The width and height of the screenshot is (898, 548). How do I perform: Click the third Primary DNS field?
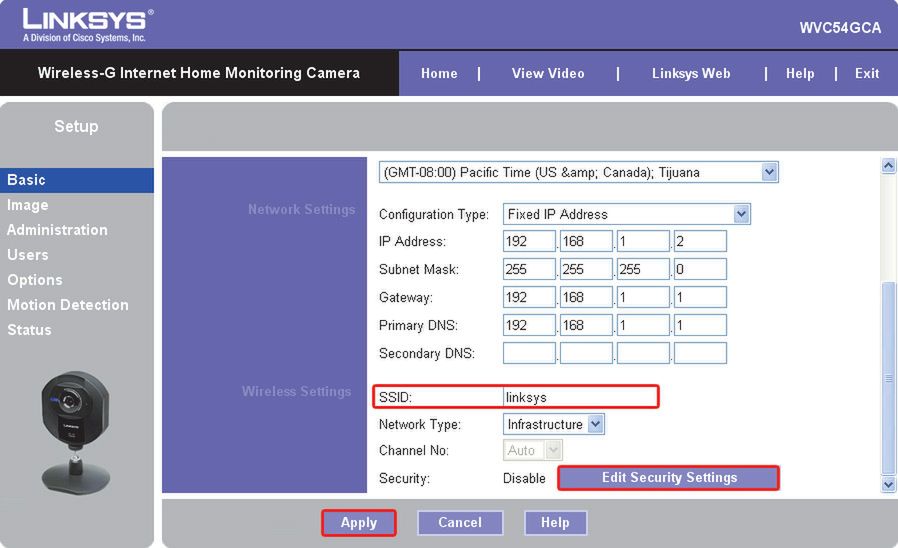643,325
